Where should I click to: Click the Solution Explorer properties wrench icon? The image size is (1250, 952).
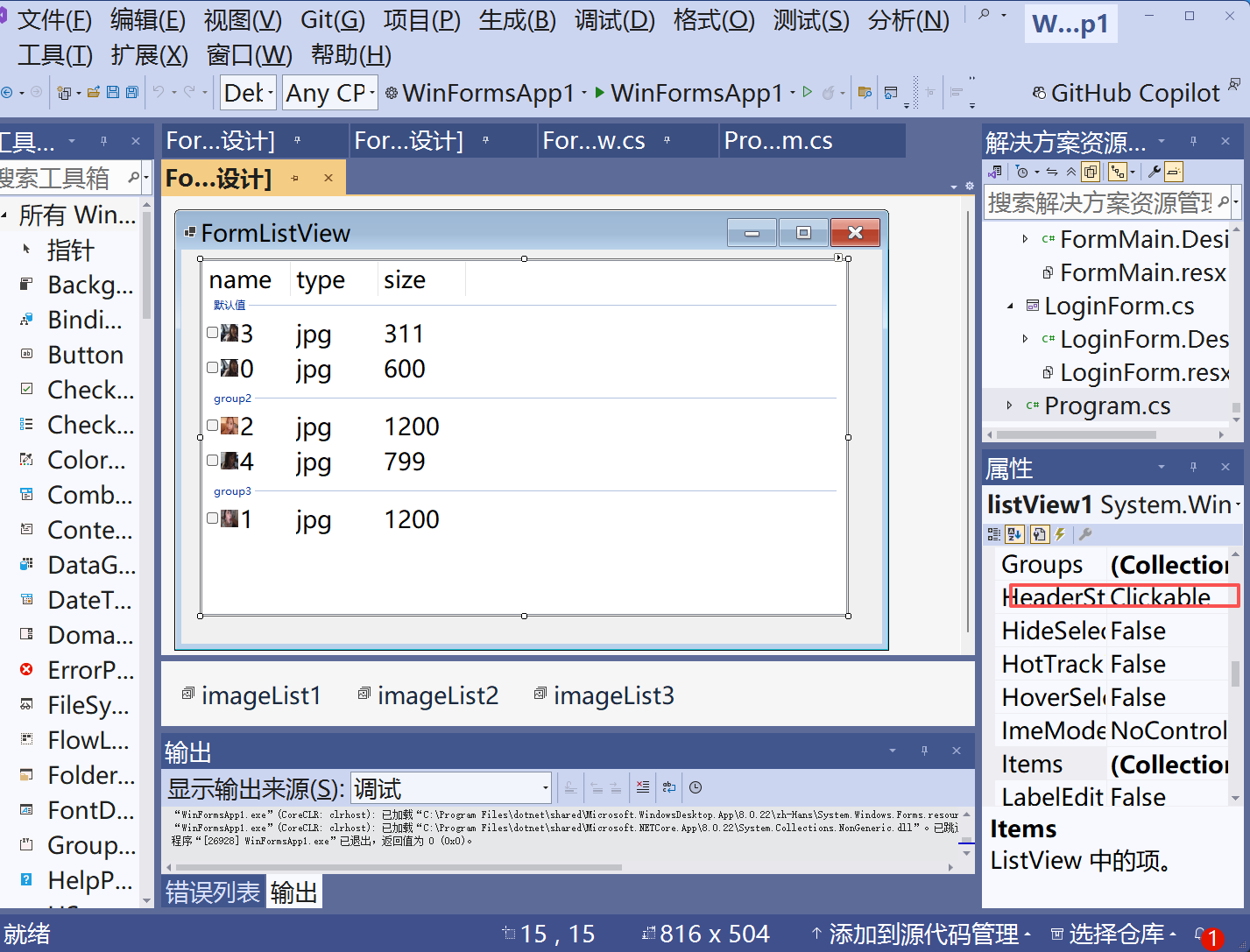pos(1155,172)
